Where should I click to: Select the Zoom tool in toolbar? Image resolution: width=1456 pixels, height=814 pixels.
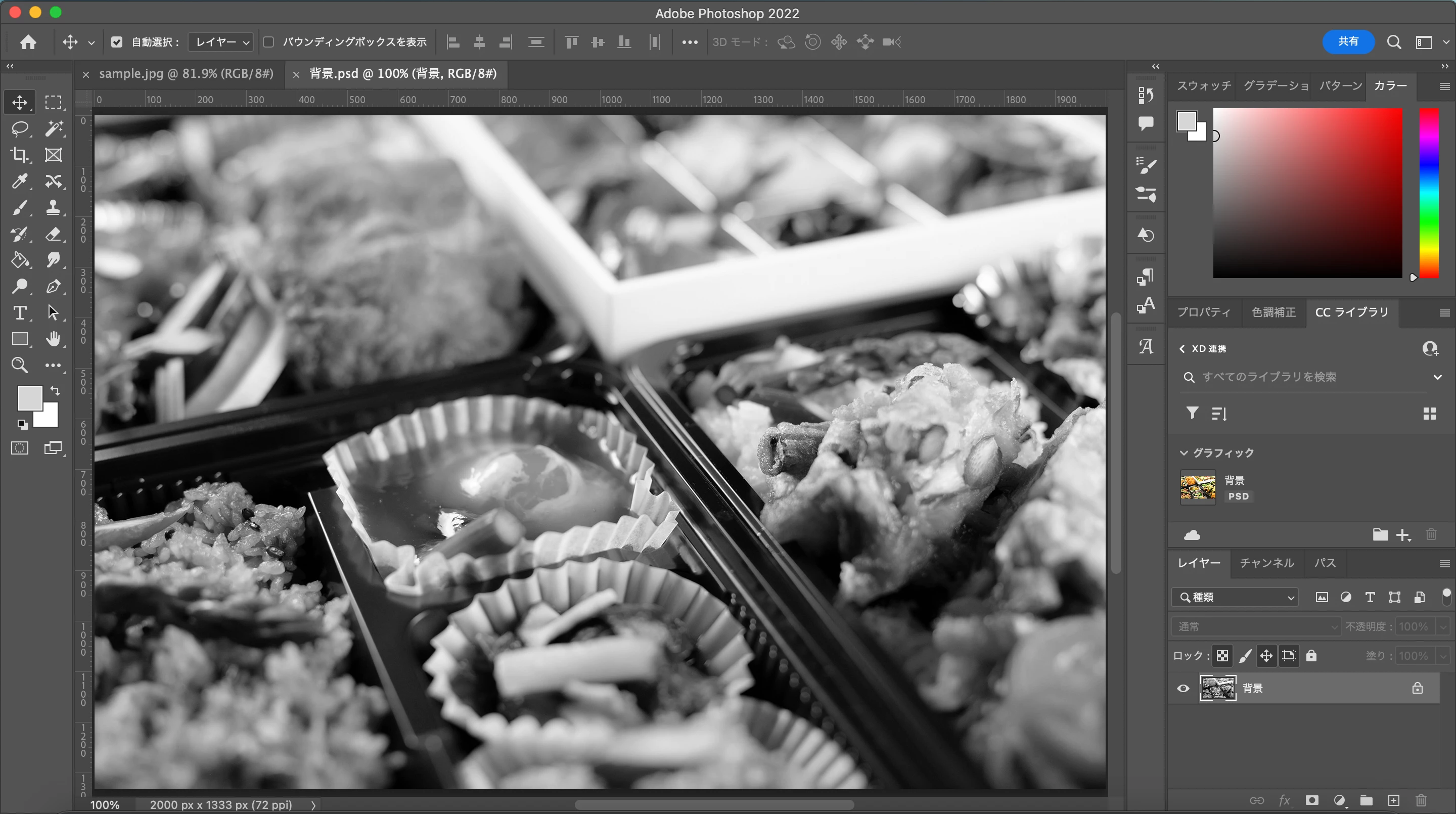point(20,365)
